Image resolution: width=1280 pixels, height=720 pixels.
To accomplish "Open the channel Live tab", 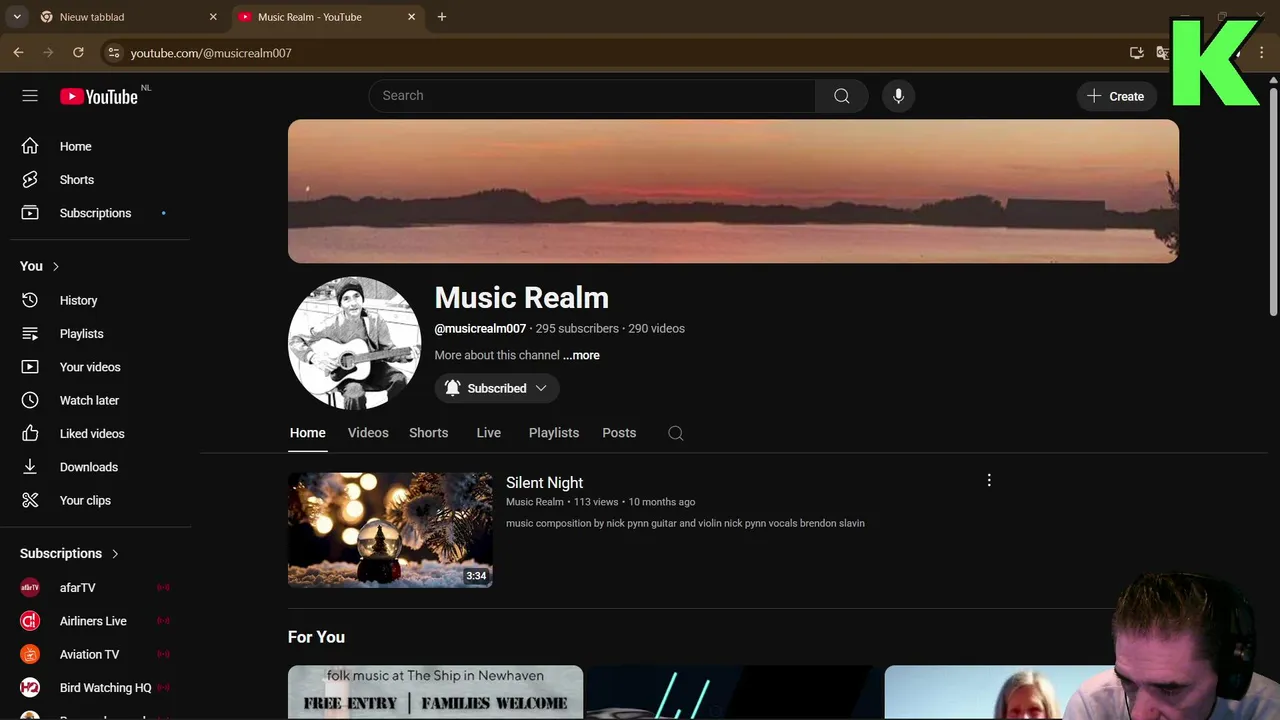I will [489, 433].
